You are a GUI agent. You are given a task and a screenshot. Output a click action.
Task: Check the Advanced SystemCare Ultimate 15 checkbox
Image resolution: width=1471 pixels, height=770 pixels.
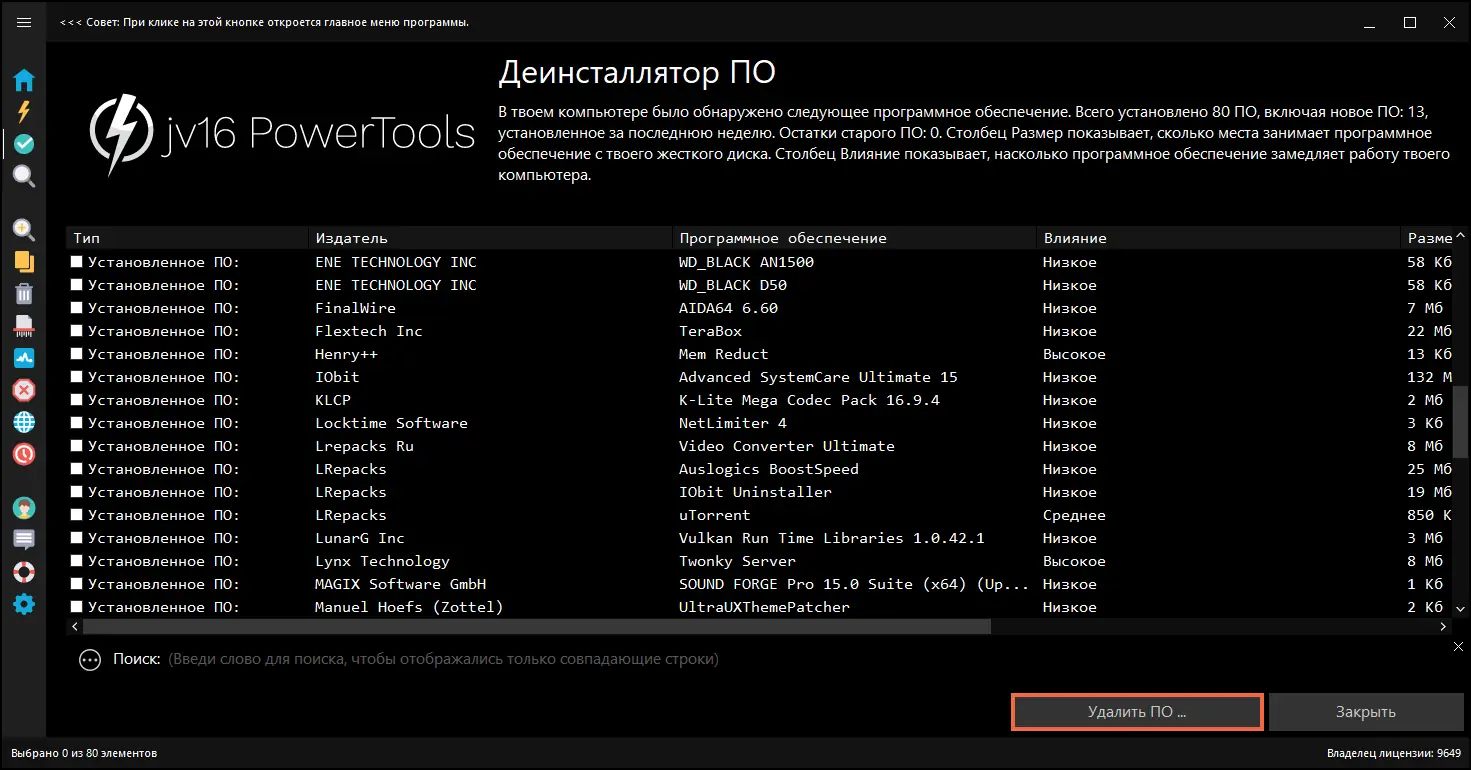76,377
